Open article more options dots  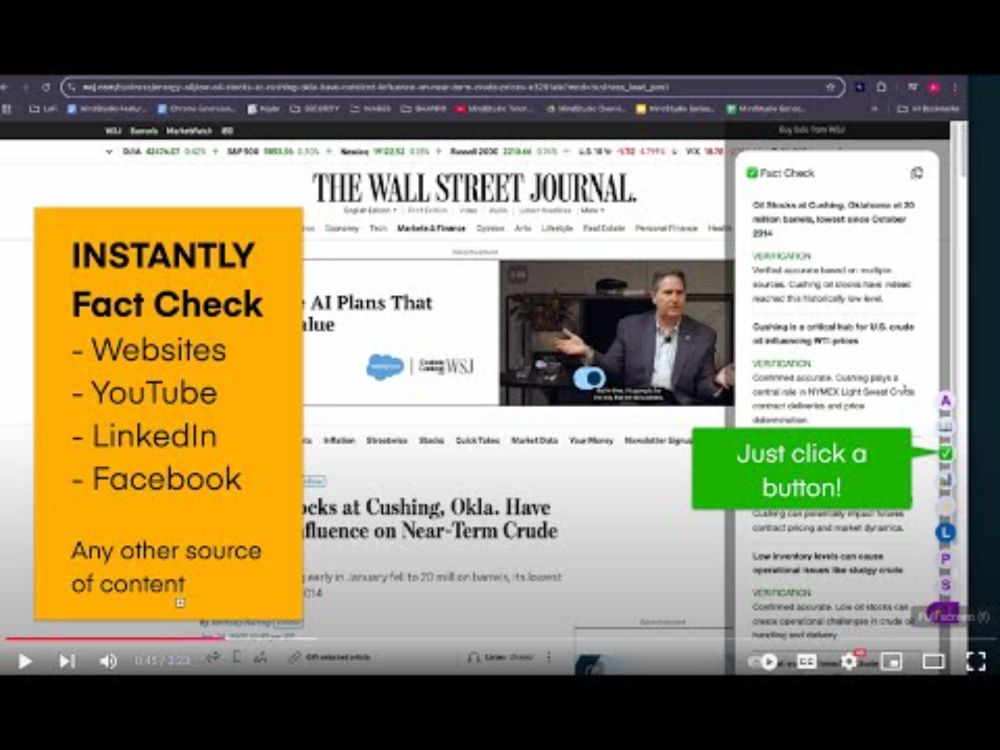click(x=548, y=657)
